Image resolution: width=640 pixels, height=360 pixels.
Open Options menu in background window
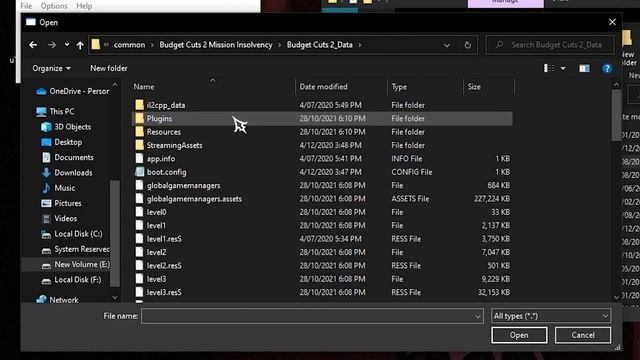54,6
